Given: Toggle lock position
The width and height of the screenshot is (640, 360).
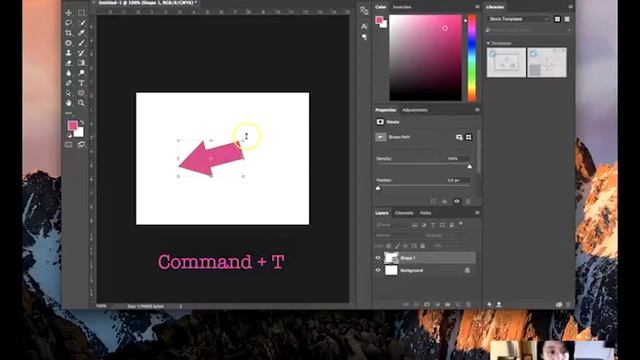Looking at the screenshot, I should pos(405,246).
